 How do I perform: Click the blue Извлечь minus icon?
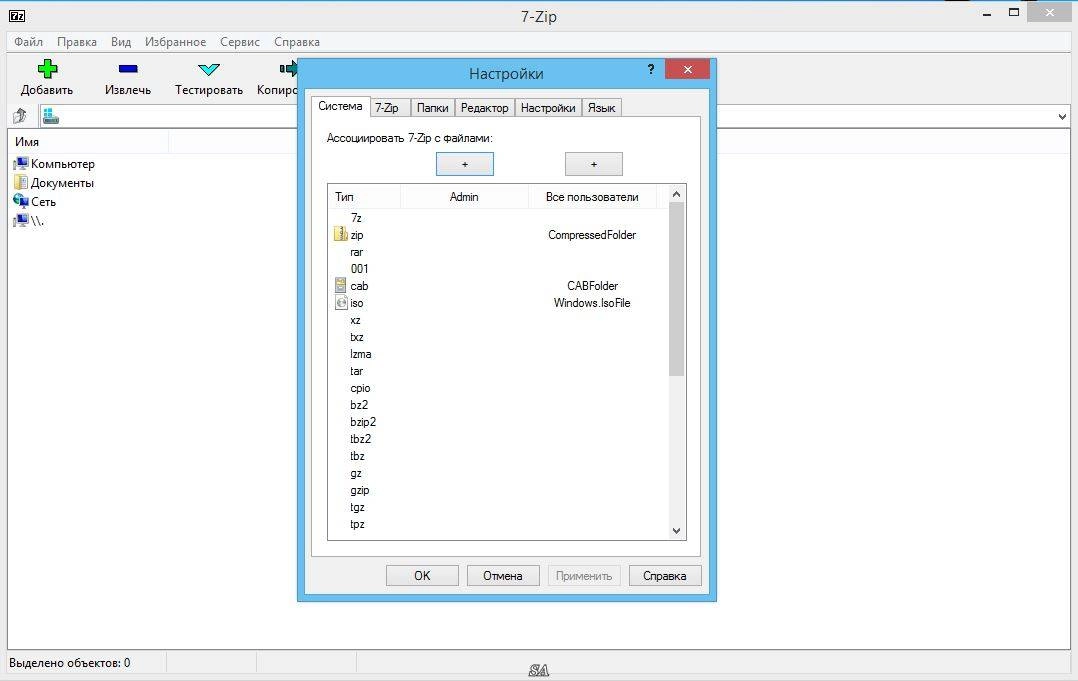tap(128, 69)
